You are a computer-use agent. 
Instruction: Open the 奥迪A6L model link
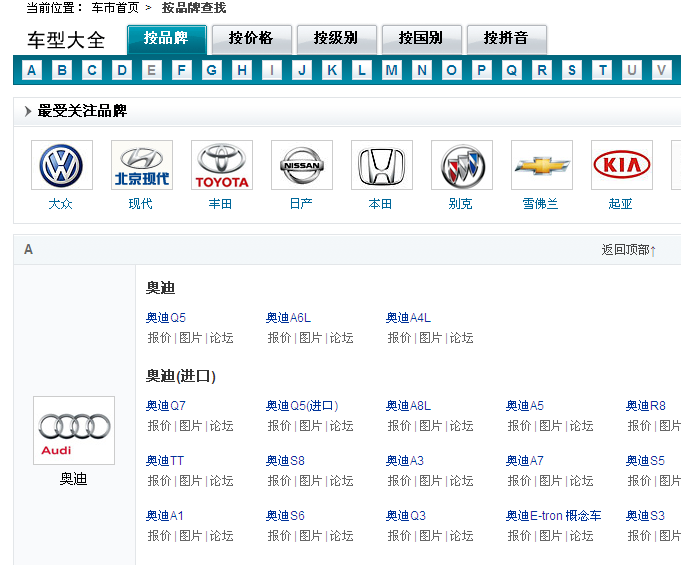288,318
